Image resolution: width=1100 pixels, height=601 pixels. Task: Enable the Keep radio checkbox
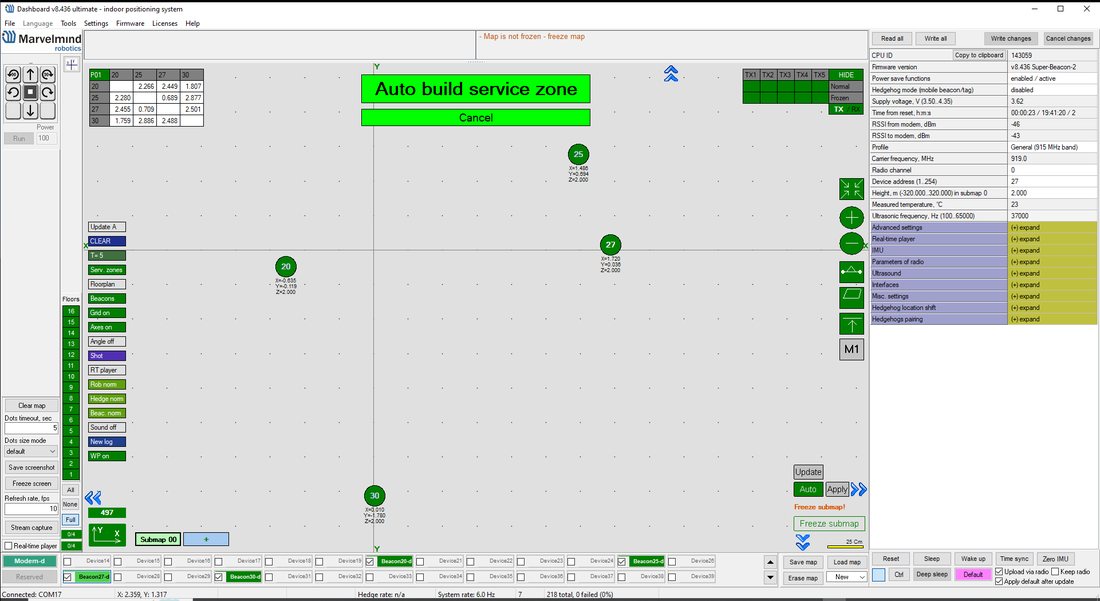(1056, 572)
